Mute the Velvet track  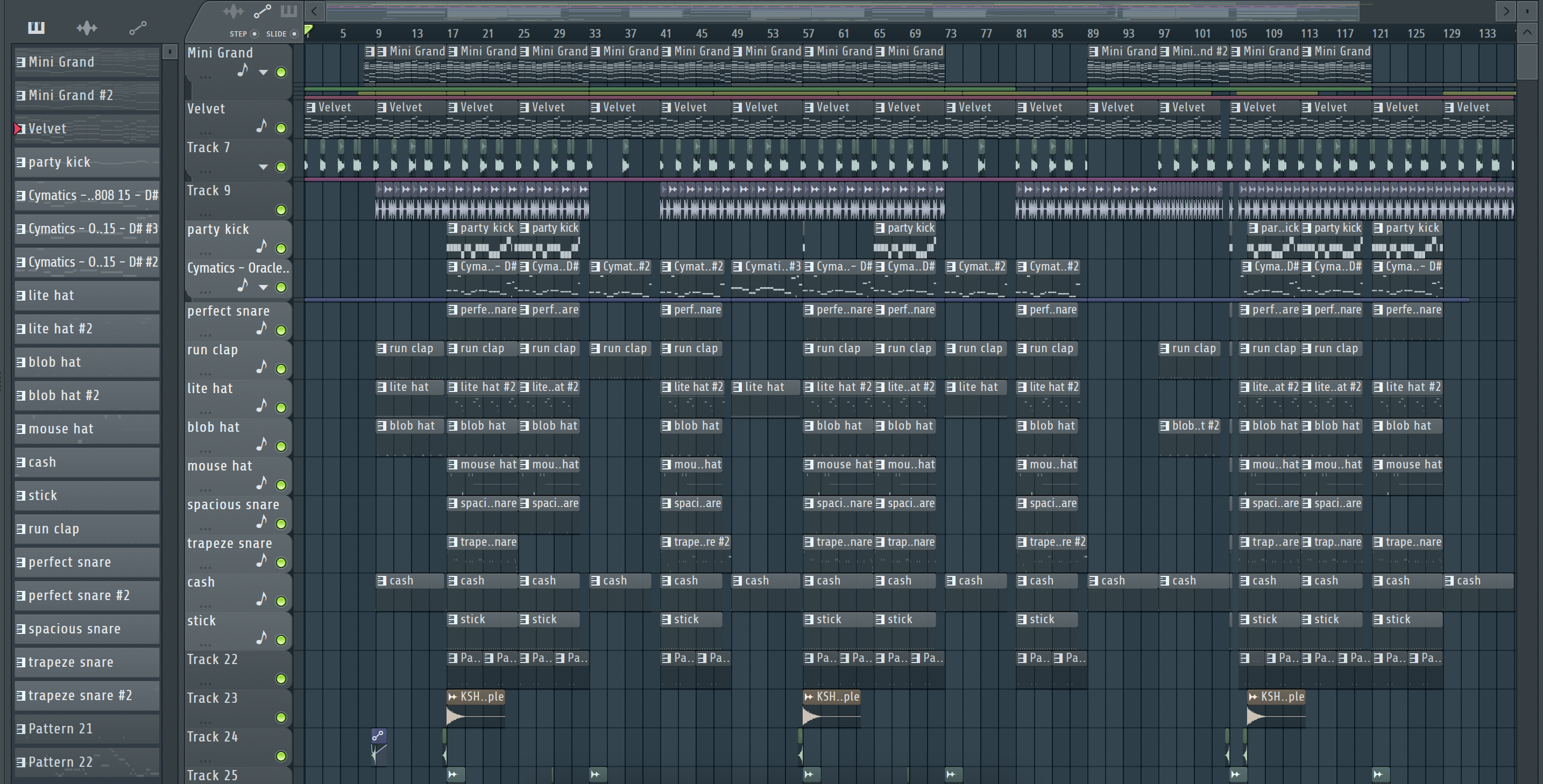click(x=280, y=128)
